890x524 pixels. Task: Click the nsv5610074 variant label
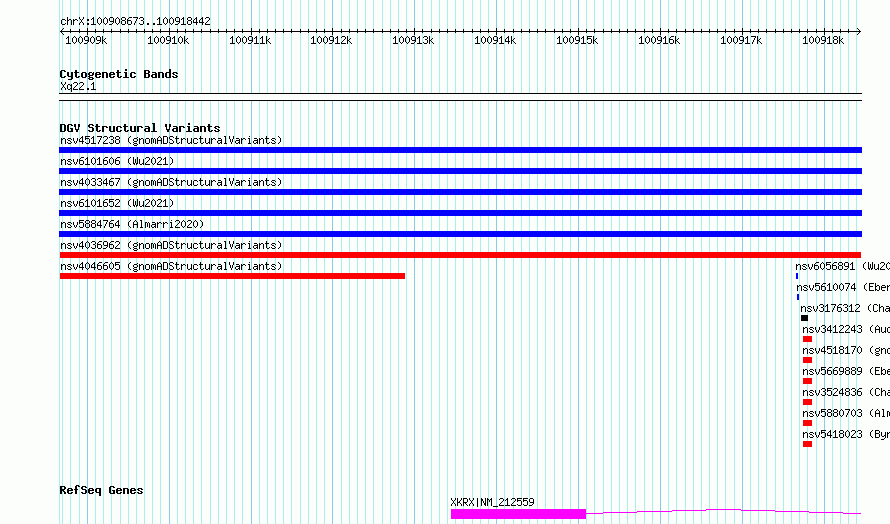click(x=826, y=287)
